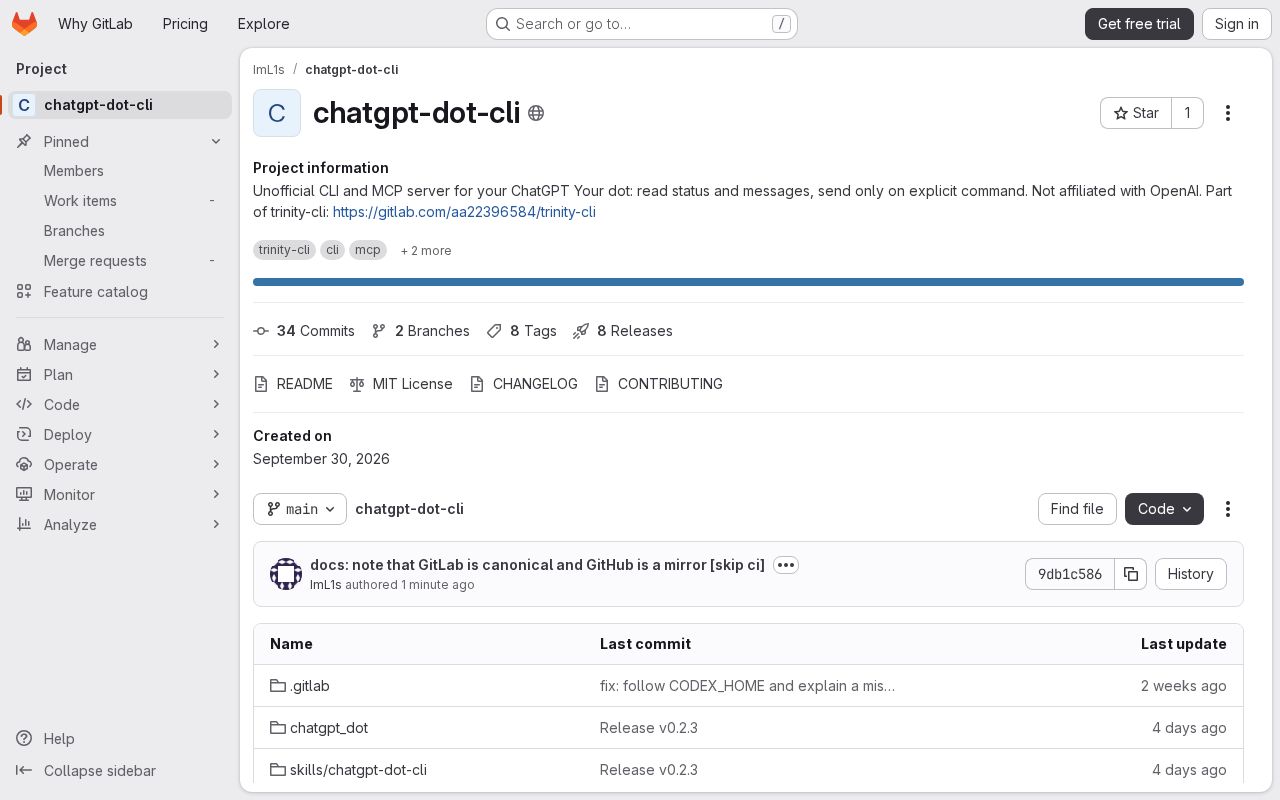Expand the Plan menu
1280x800 pixels.
coord(120,375)
